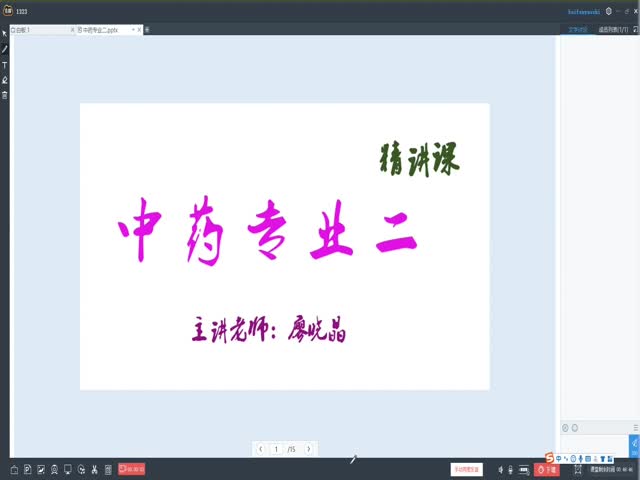Screen dimensions: 640x480
Task: Click the scissors screenshot icon
Action: click(95, 469)
